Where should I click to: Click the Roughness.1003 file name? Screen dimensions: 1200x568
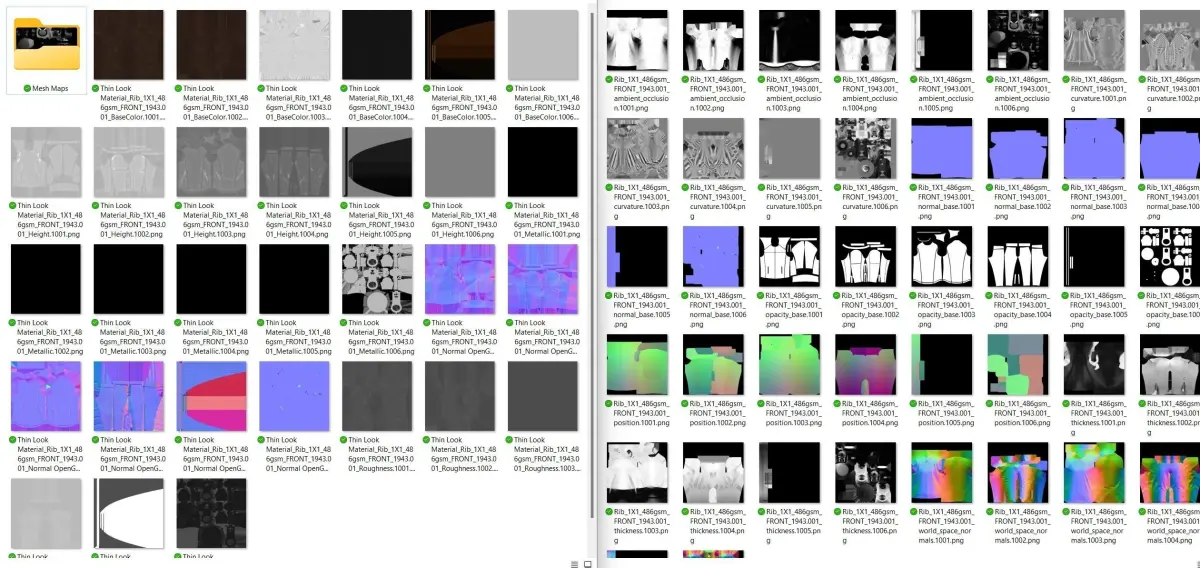549,454
